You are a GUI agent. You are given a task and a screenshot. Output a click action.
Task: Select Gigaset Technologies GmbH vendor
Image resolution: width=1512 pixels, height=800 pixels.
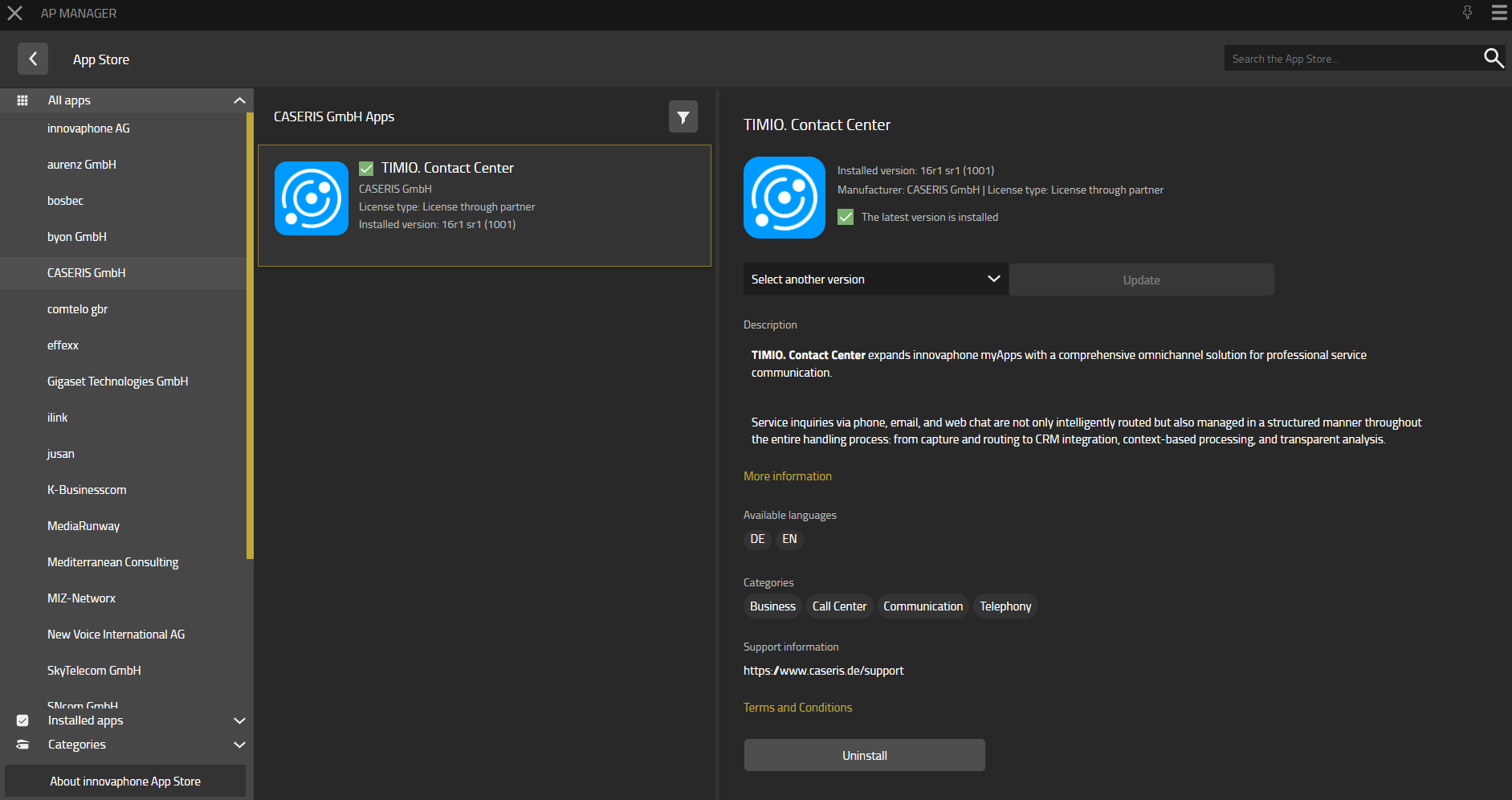tap(124, 382)
